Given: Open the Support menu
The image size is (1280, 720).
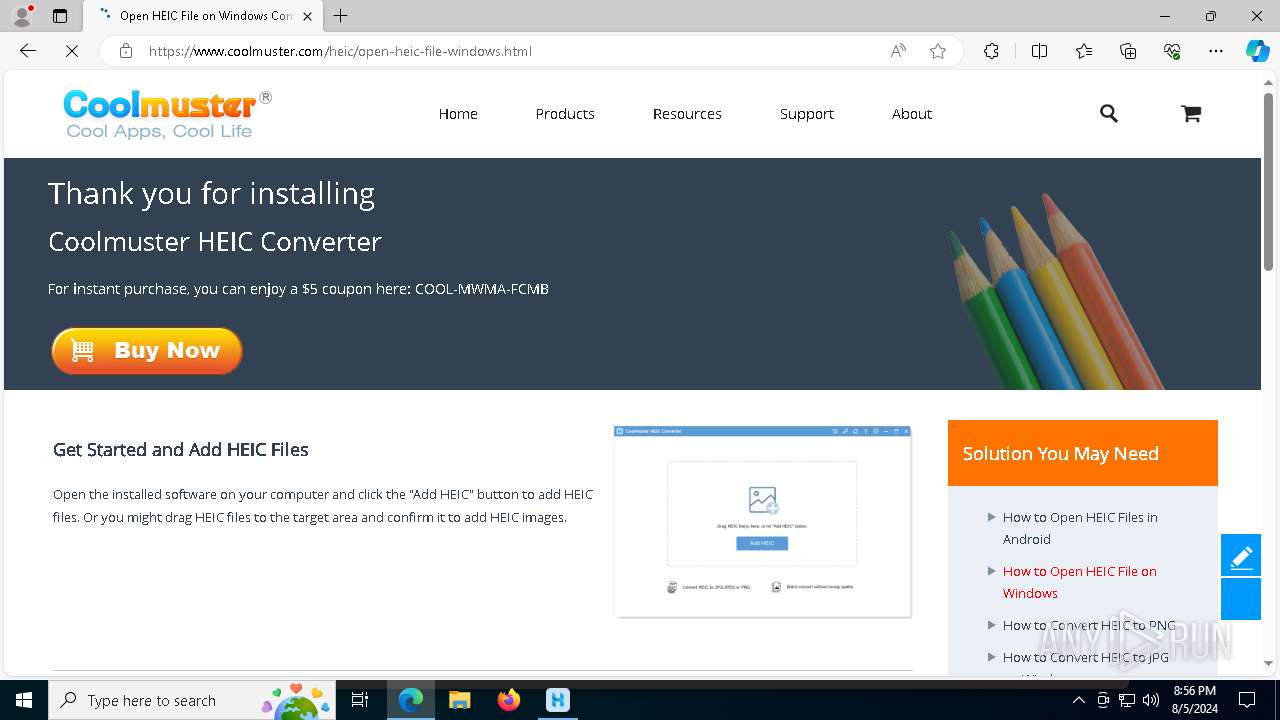Looking at the screenshot, I should (x=807, y=114).
